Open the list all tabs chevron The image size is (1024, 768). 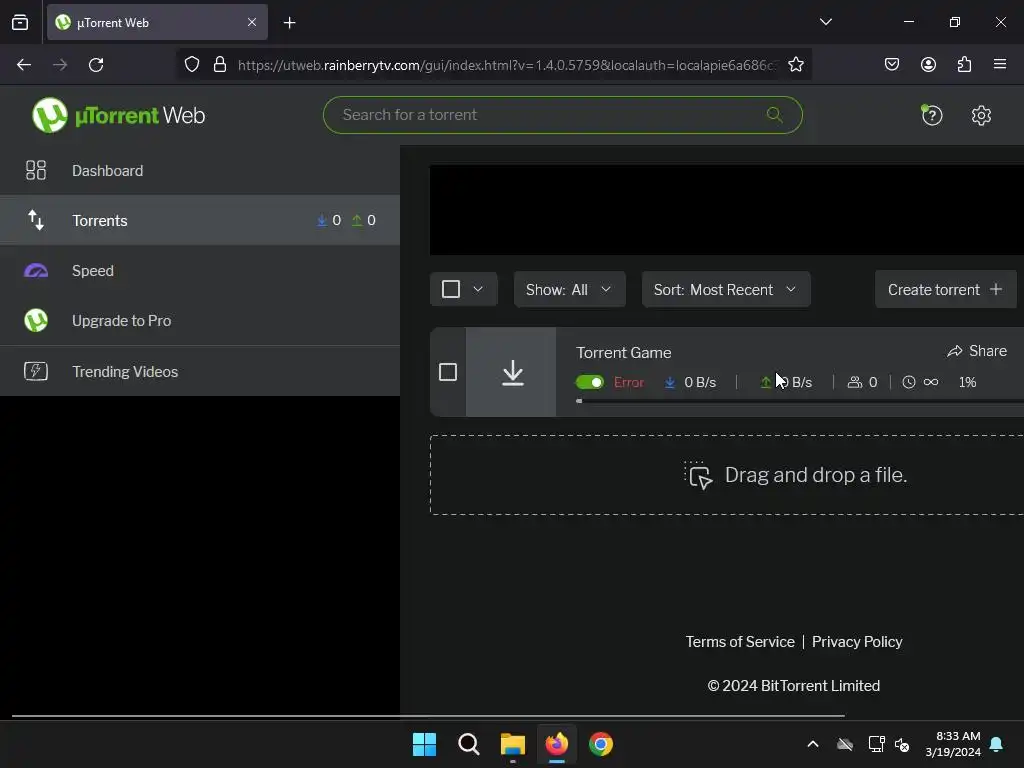[x=825, y=22]
